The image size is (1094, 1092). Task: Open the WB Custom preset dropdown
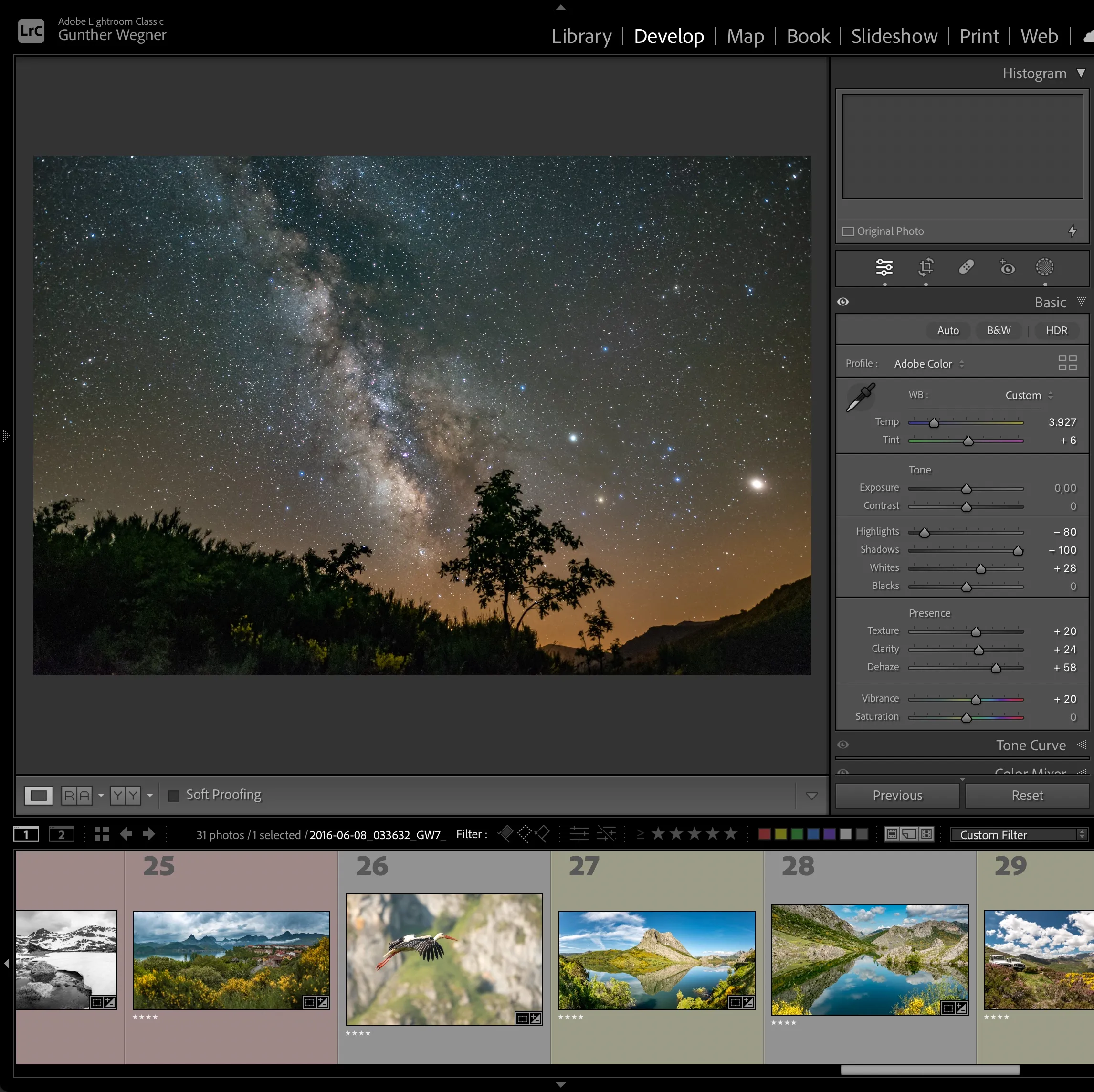coord(1028,395)
